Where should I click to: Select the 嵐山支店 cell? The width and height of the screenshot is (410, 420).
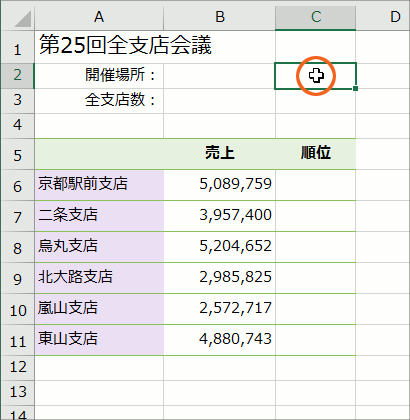[x=99, y=309]
